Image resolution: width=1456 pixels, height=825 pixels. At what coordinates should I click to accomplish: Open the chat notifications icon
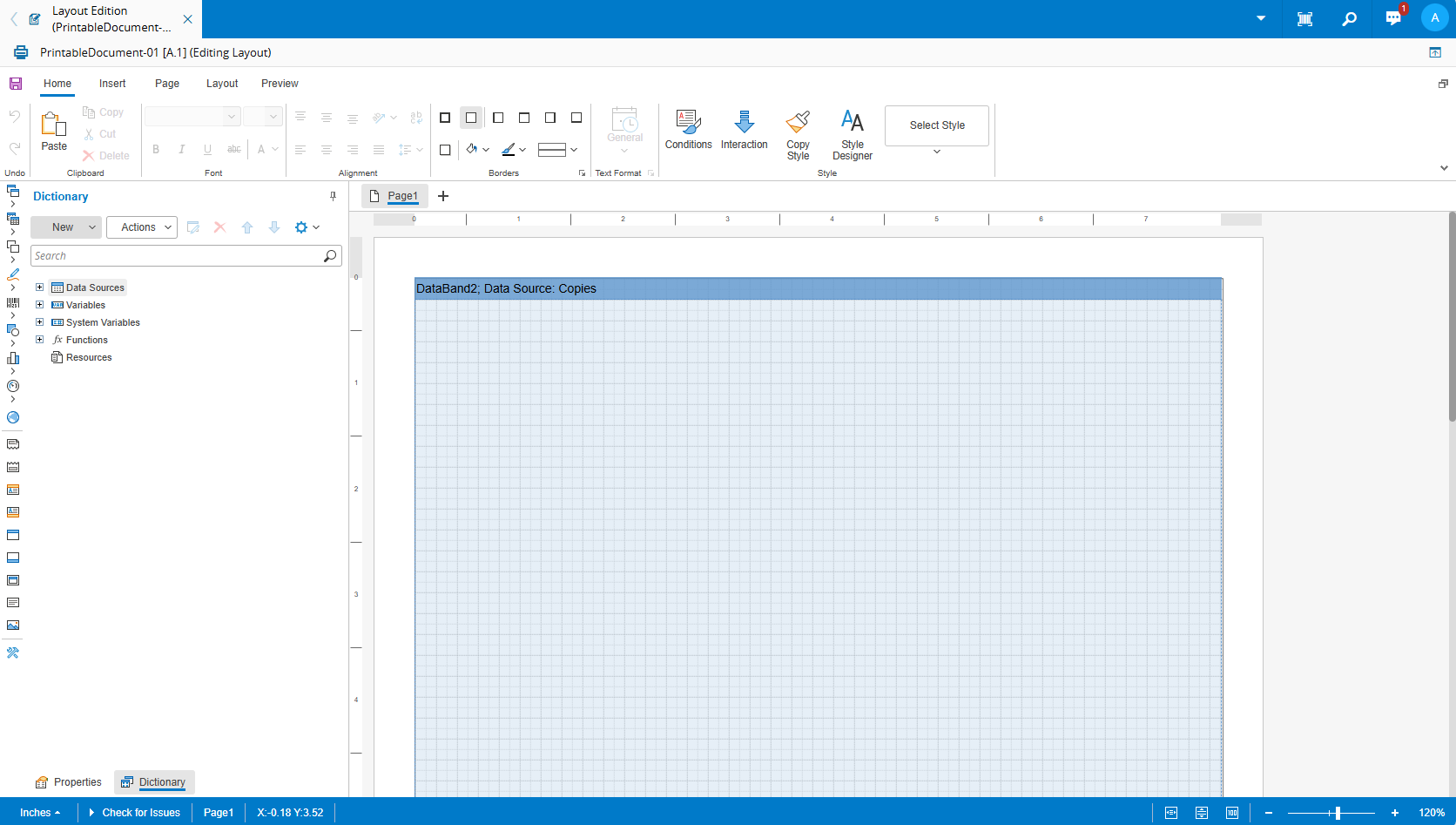point(1393,18)
